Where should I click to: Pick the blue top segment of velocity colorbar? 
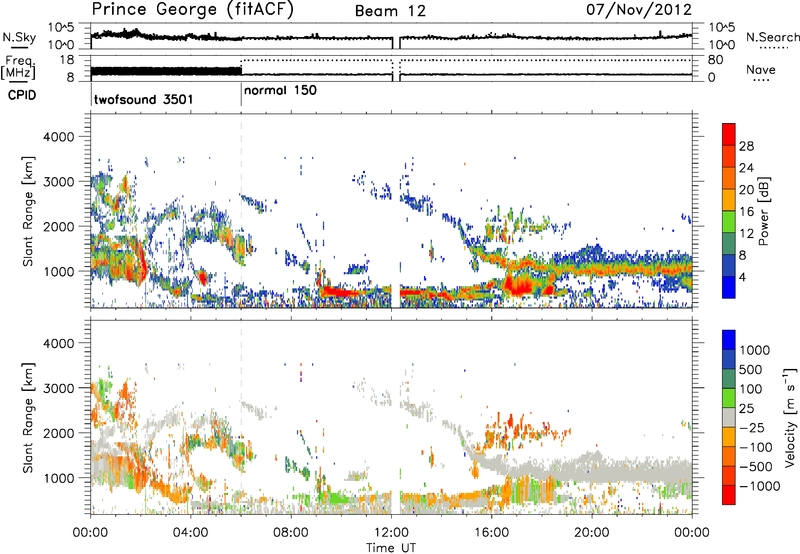[x=729, y=340]
